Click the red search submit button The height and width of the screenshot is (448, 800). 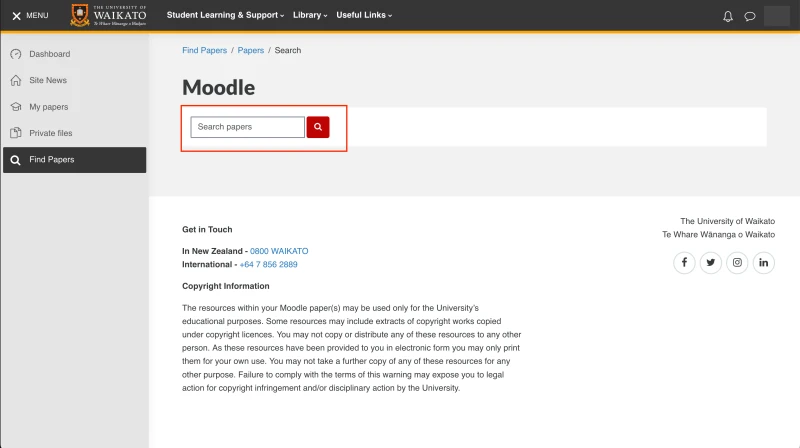coord(318,127)
